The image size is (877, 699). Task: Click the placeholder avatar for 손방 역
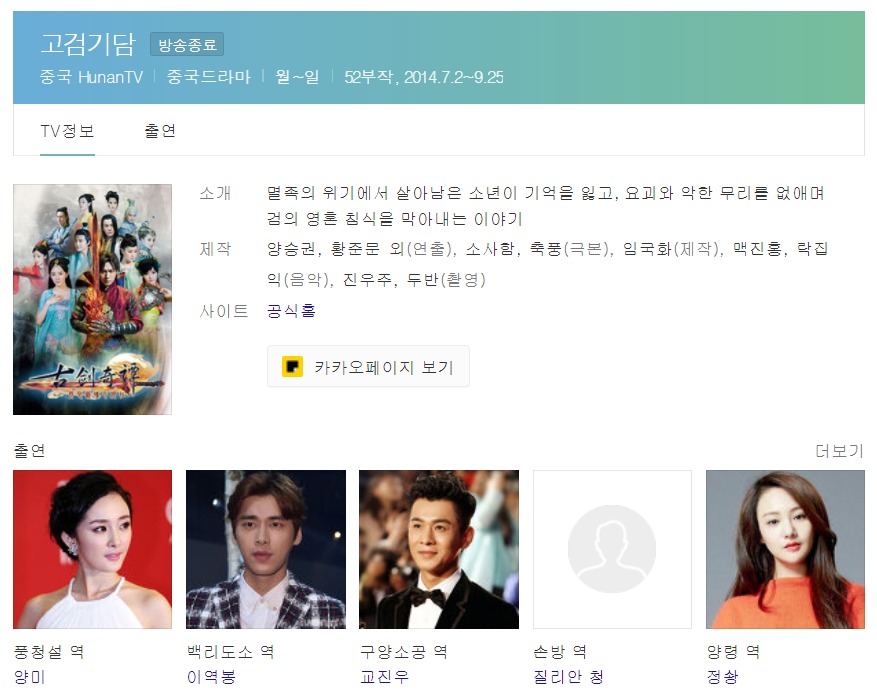(x=612, y=549)
